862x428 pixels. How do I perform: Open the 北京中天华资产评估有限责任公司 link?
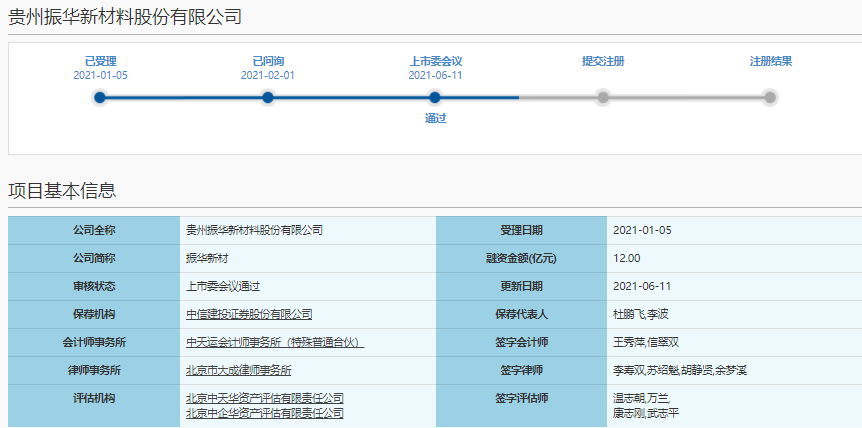pyautogui.click(x=264, y=398)
